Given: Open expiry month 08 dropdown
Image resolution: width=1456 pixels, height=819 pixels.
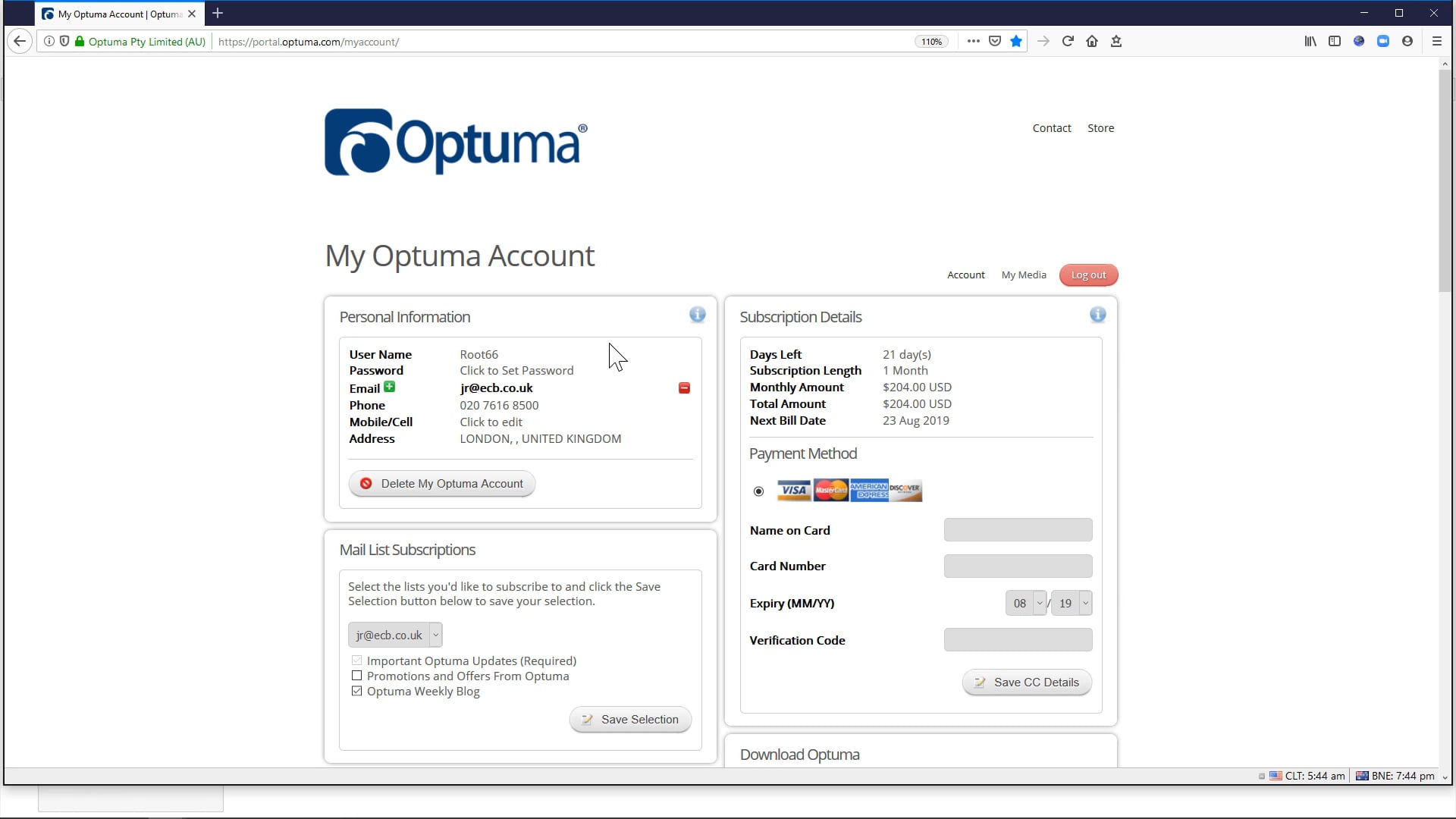Looking at the screenshot, I should click(x=1026, y=603).
